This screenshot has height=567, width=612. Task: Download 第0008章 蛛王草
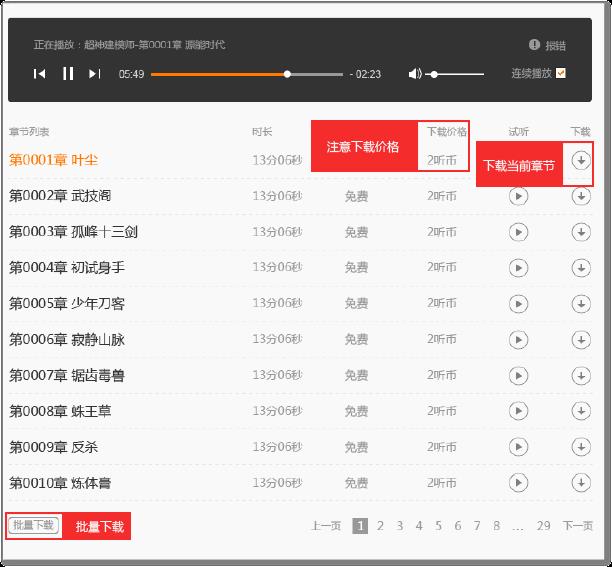581,411
